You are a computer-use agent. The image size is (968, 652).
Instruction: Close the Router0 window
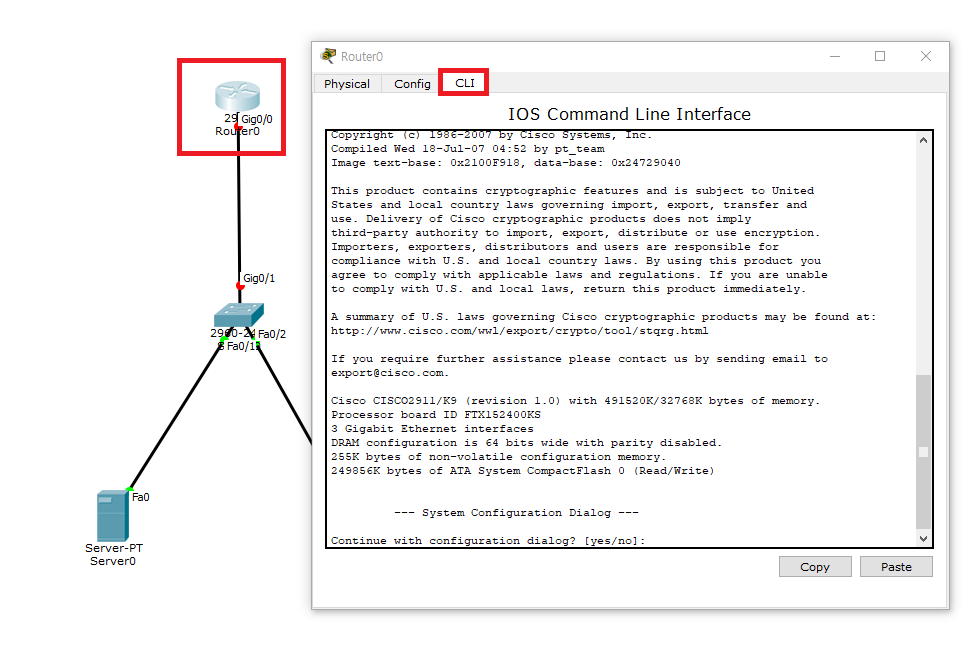tap(925, 56)
